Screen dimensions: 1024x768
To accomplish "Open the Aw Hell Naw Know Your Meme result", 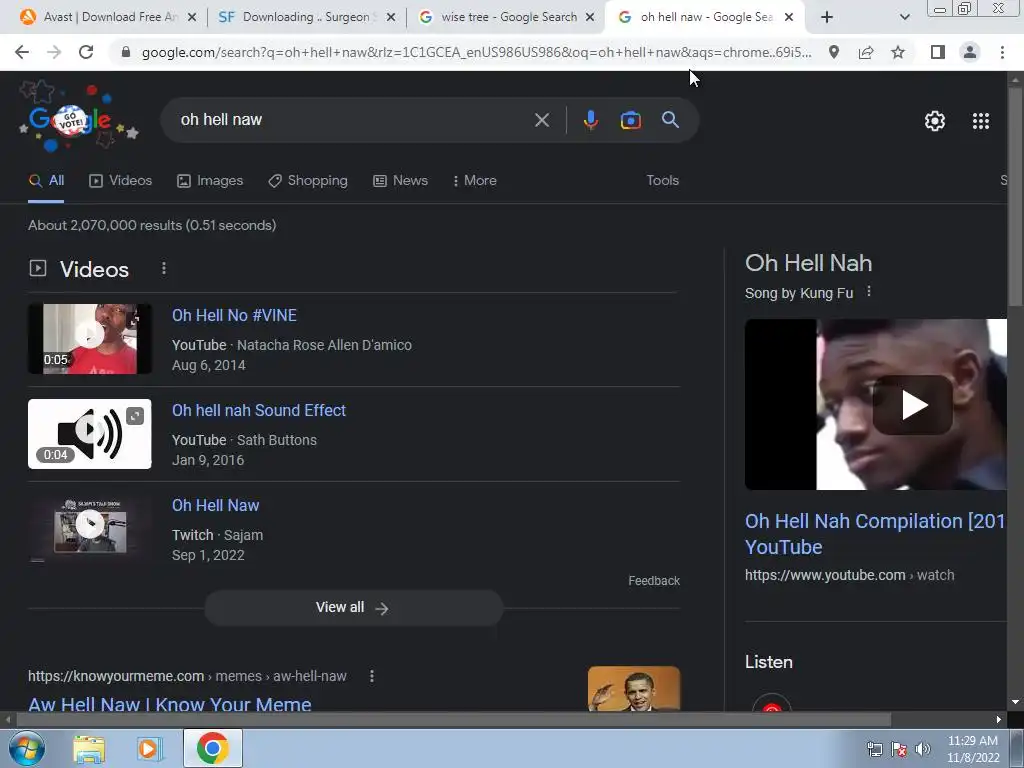I will click(x=170, y=704).
